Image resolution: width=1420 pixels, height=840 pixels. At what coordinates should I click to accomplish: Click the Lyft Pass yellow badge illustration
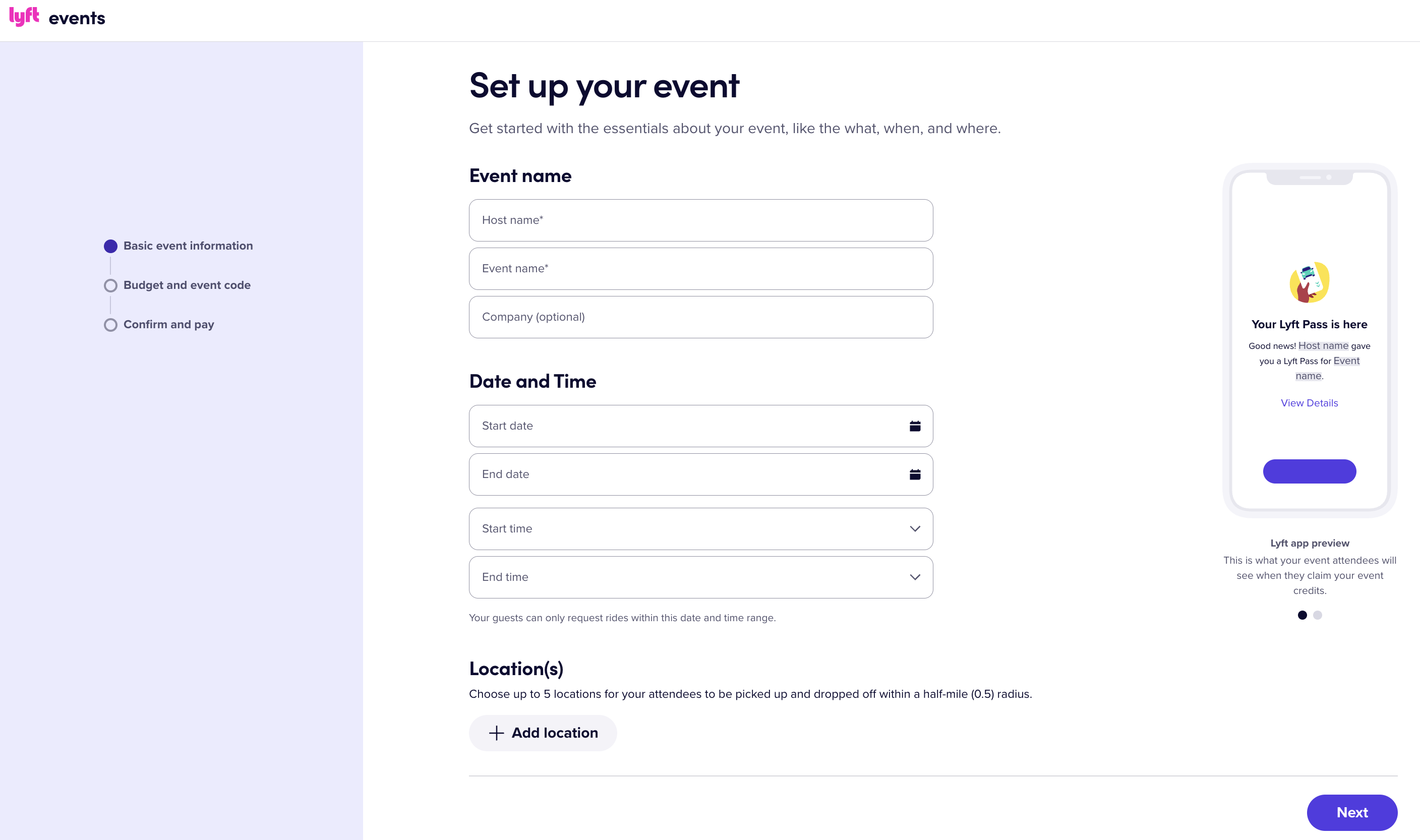1309,282
